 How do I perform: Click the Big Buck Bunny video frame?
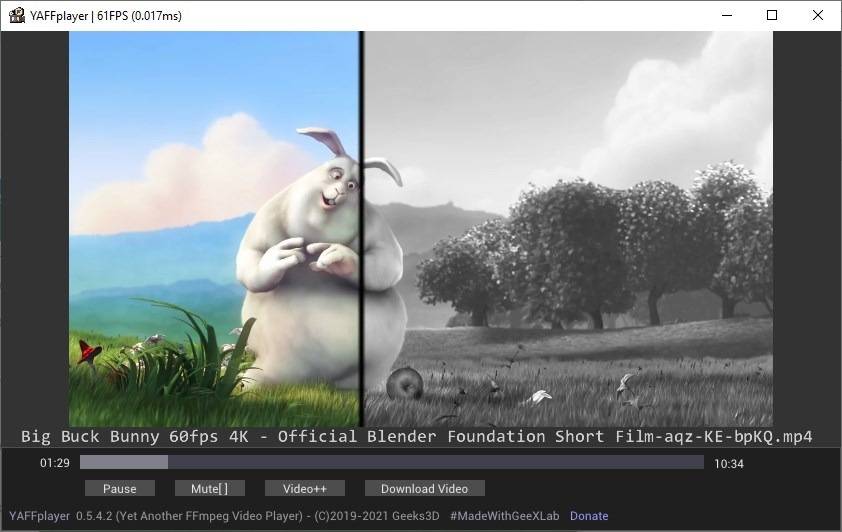[420, 229]
